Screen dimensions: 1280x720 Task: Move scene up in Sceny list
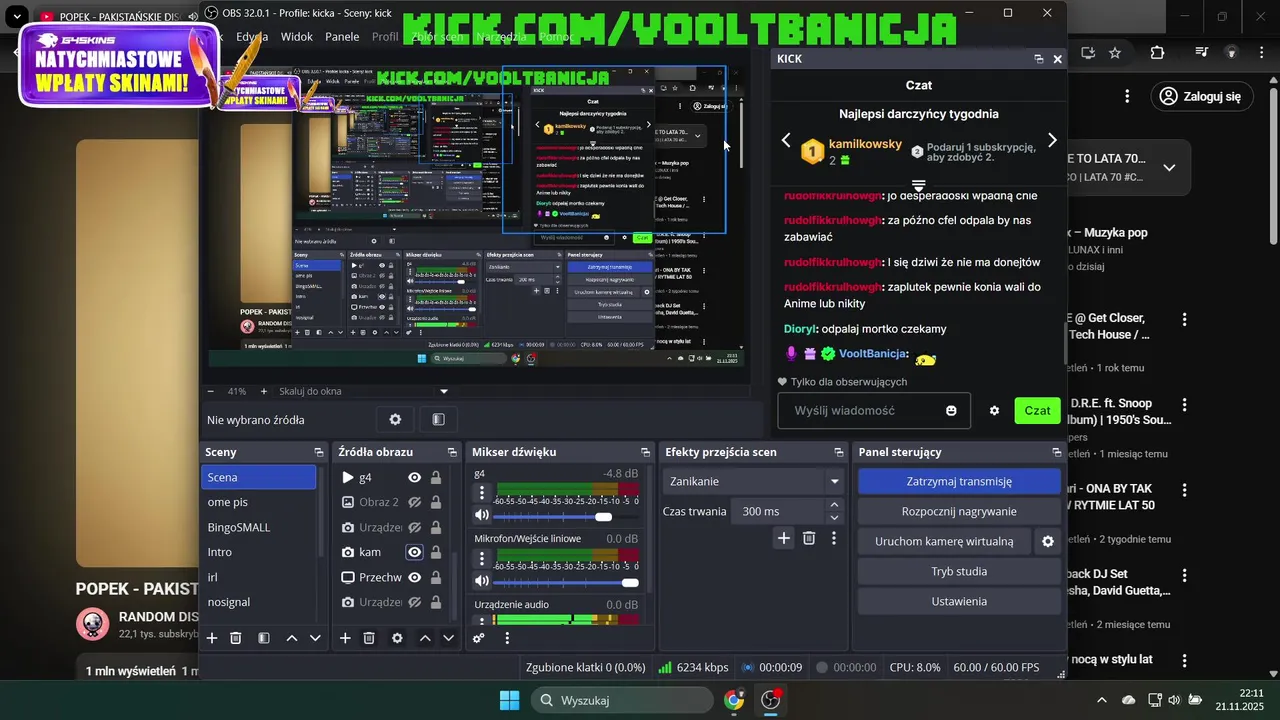(292, 638)
